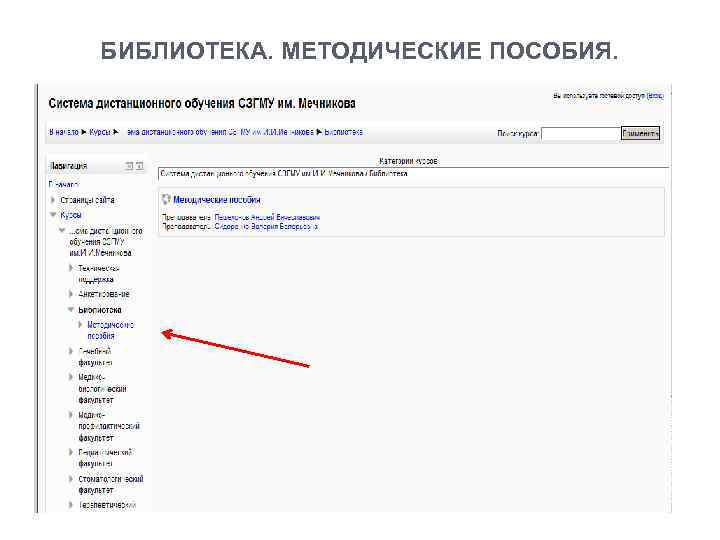
Task: Open Библиотека in the breadcrumb
Action: pos(343,132)
